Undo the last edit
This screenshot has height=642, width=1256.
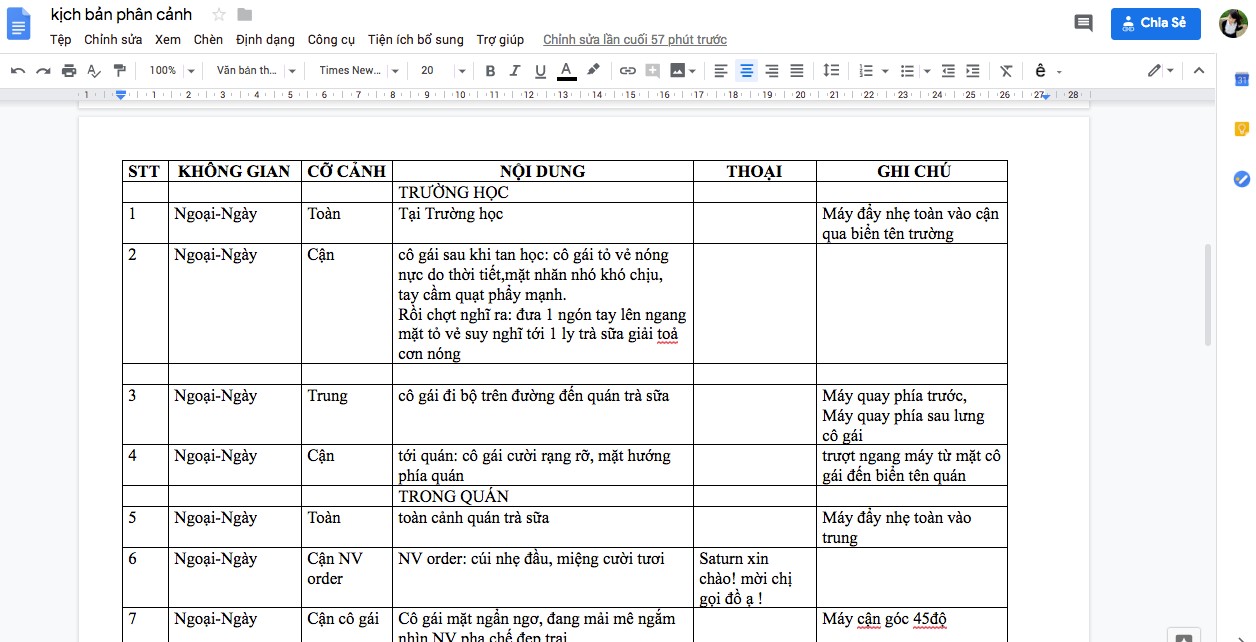point(18,71)
